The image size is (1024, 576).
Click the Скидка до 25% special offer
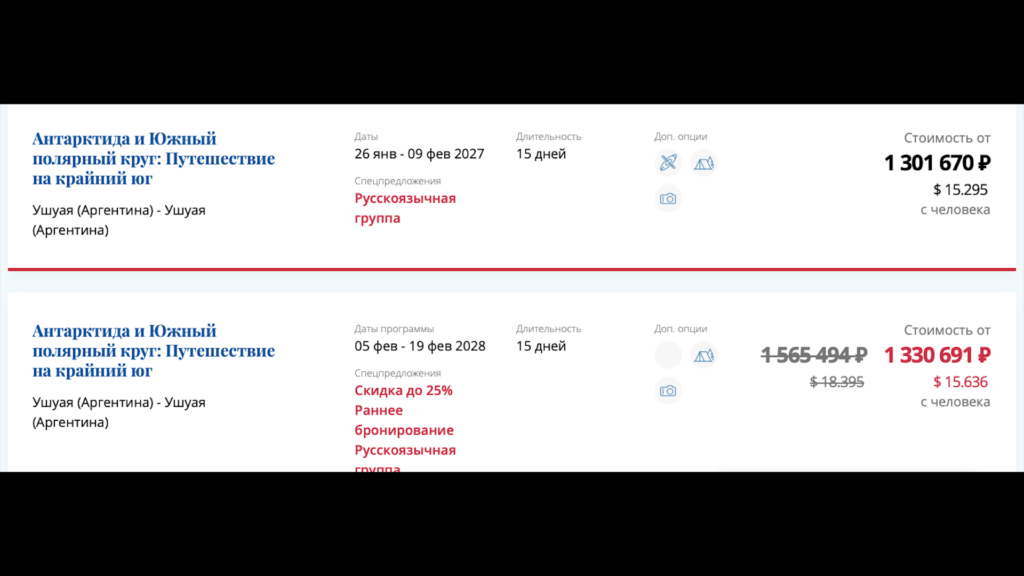coord(403,390)
